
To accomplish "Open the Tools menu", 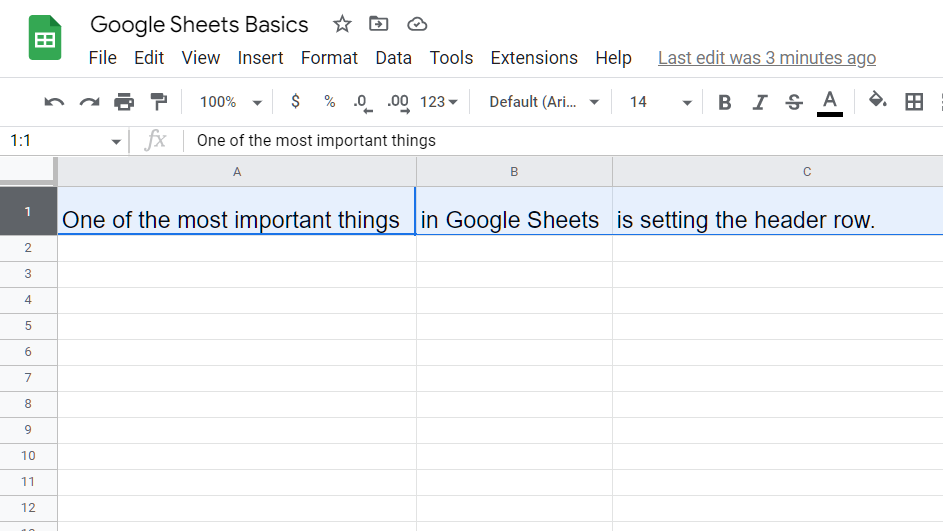I will (451, 58).
